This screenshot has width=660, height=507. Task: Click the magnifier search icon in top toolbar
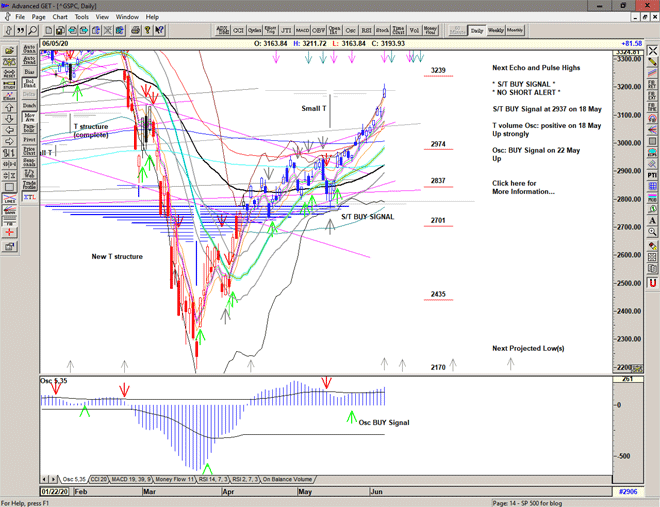pos(32,30)
